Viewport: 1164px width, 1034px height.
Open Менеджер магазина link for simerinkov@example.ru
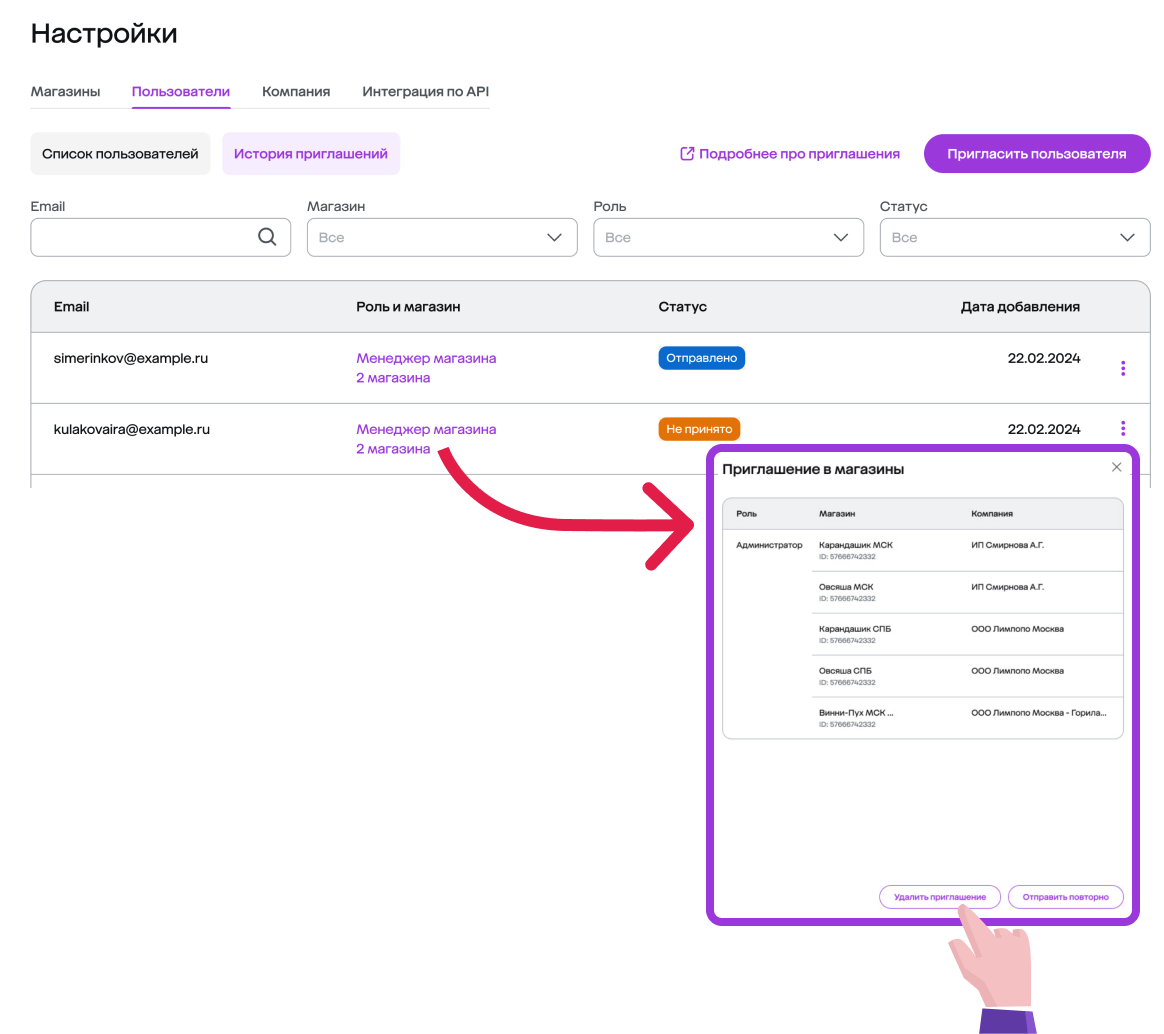pos(426,358)
